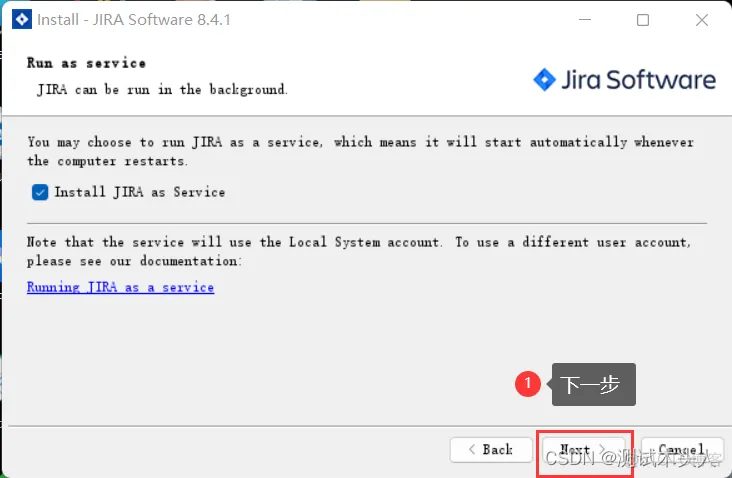Abort installation with Cancel button
Image resolution: width=732 pixels, height=478 pixels.
click(683, 450)
